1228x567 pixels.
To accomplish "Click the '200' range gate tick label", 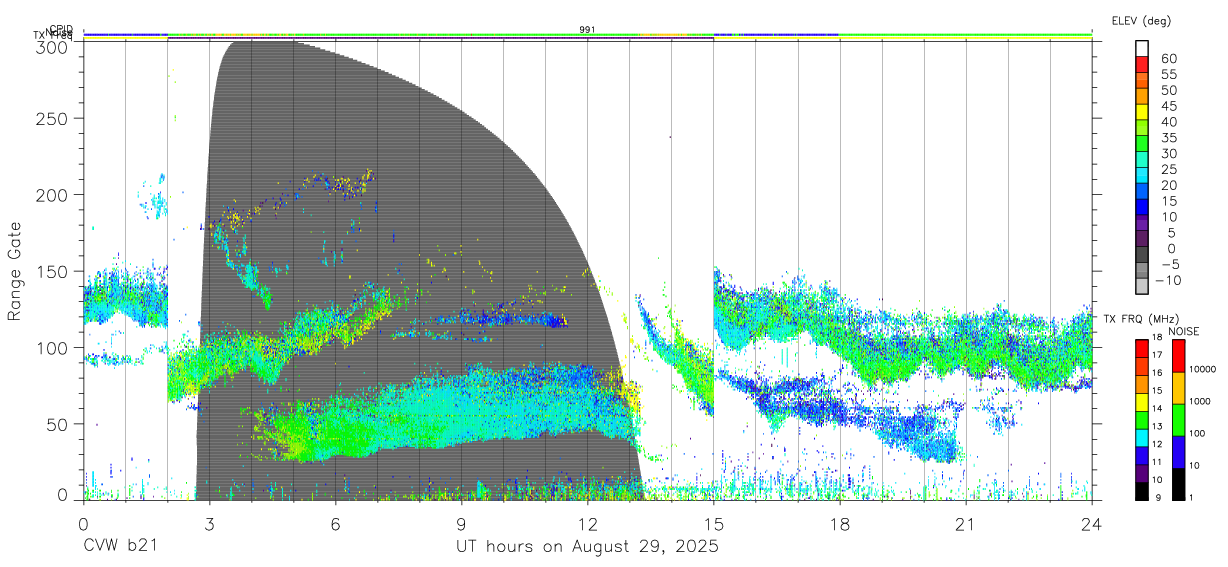I will pyautogui.click(x=53, y=195).
